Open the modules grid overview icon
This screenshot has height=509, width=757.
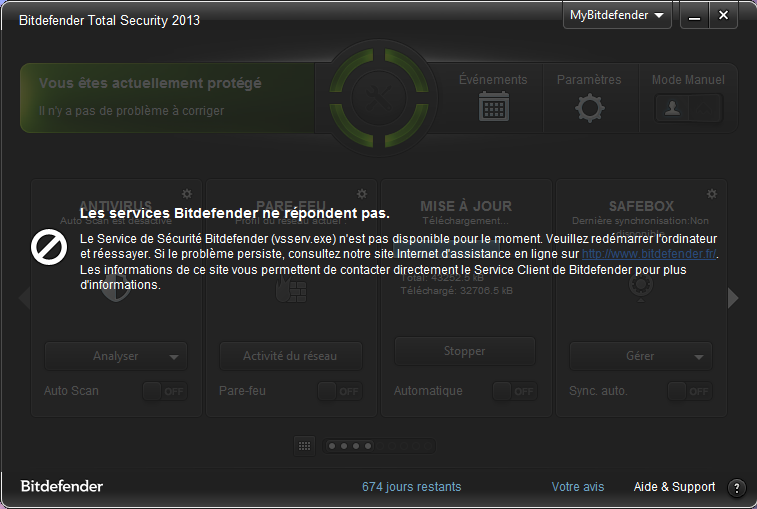[305, 446]
